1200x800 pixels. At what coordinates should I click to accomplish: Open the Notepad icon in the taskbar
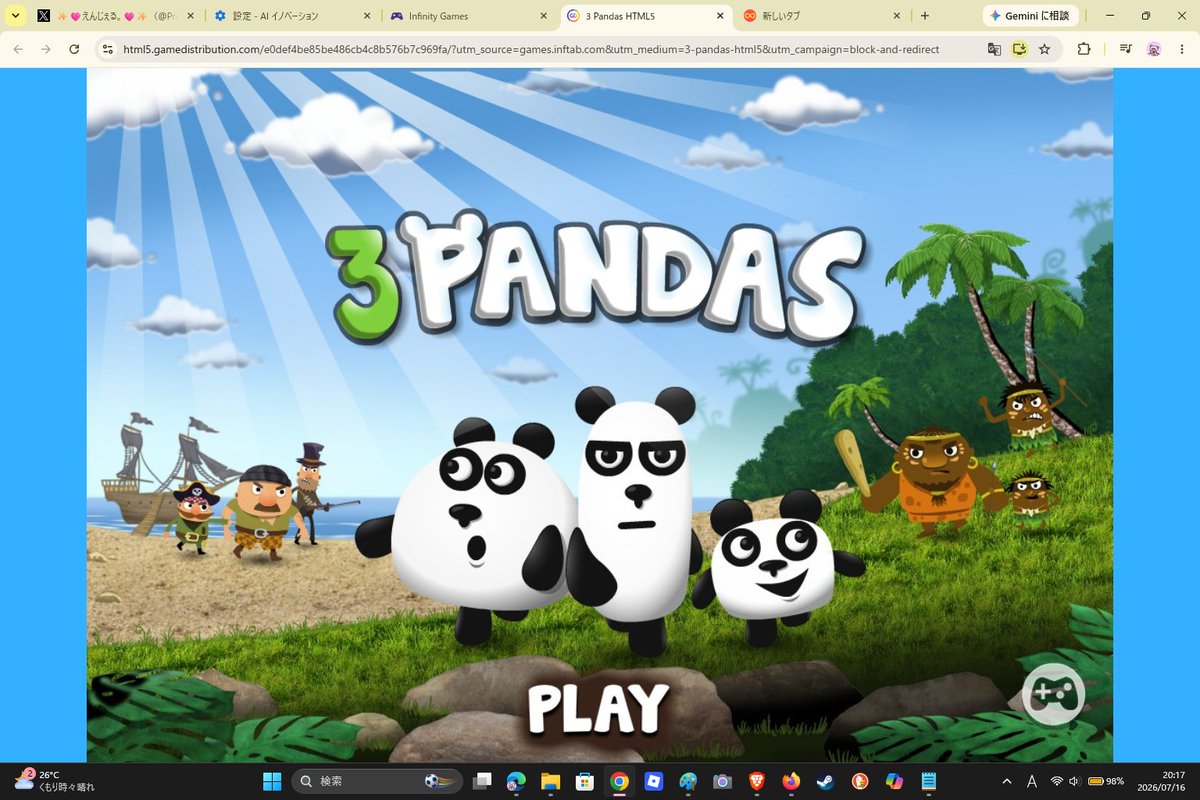coord(929,781)
